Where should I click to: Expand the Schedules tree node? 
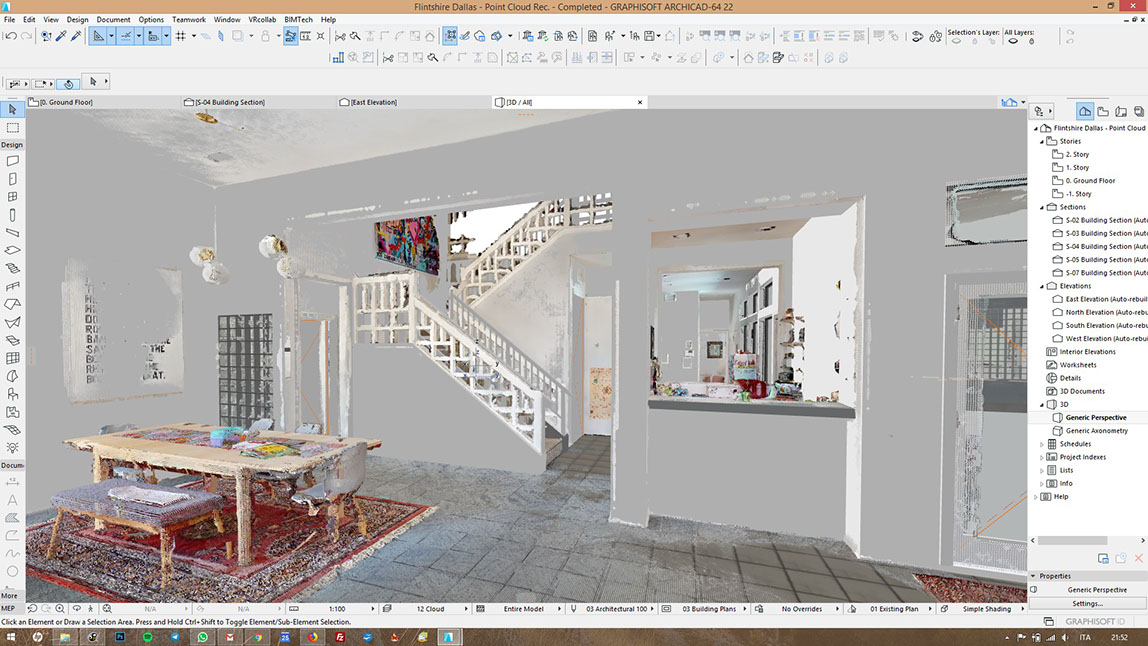coord(1041,444)
